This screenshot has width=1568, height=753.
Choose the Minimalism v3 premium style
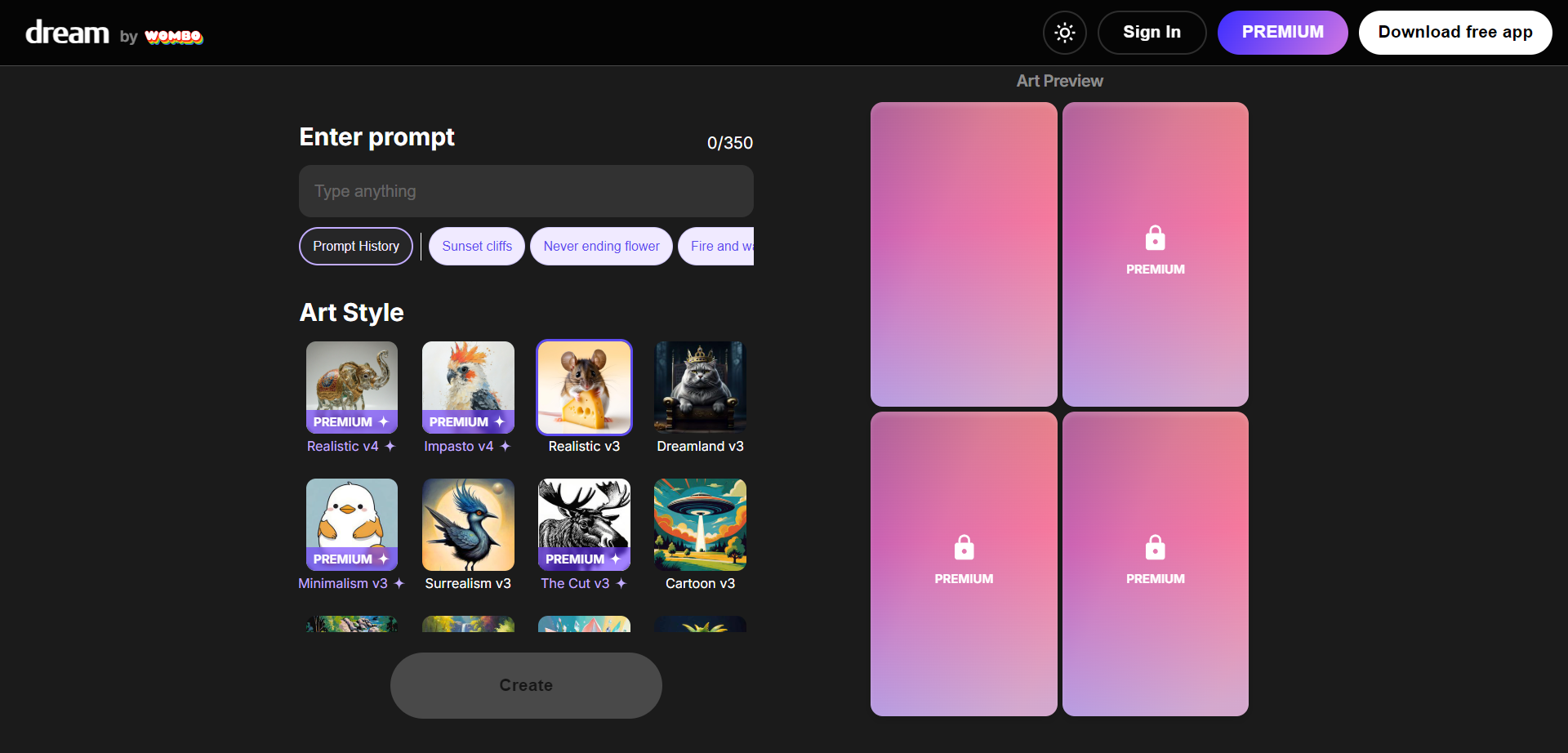[x=351, y=524]
